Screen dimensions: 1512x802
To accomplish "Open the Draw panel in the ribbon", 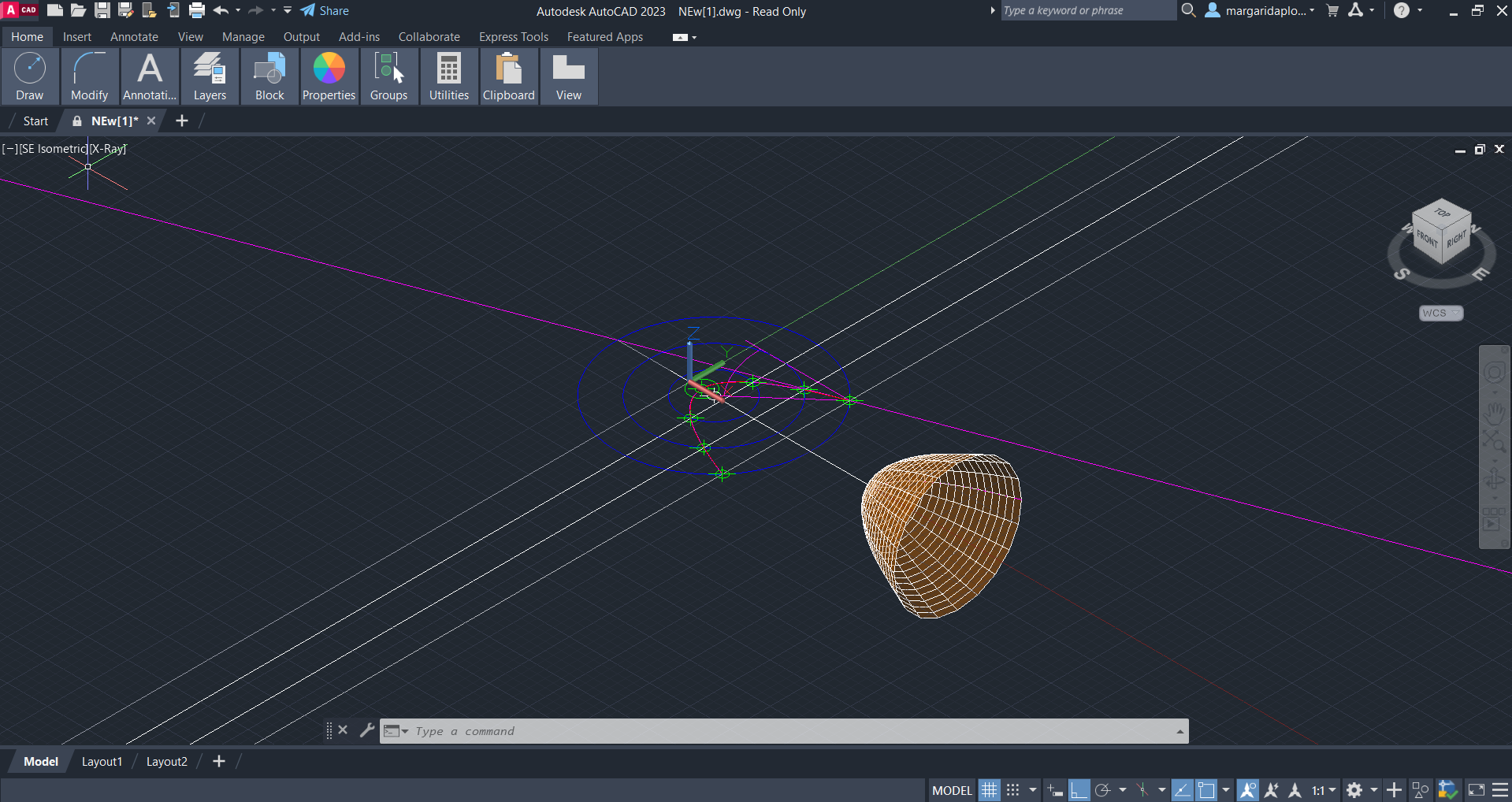I will [30, 76].
